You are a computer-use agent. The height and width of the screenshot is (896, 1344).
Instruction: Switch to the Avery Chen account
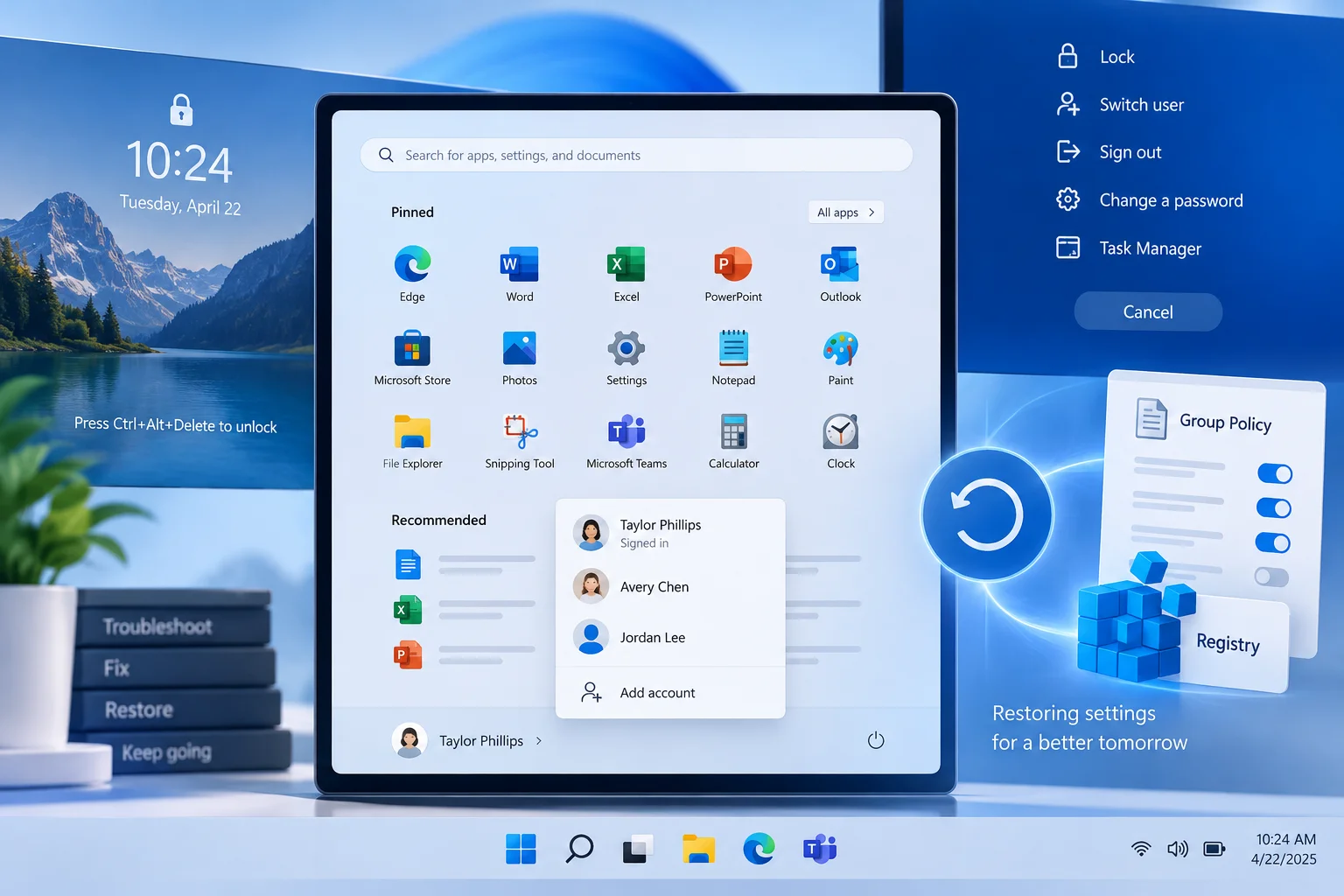click(670, 587)
